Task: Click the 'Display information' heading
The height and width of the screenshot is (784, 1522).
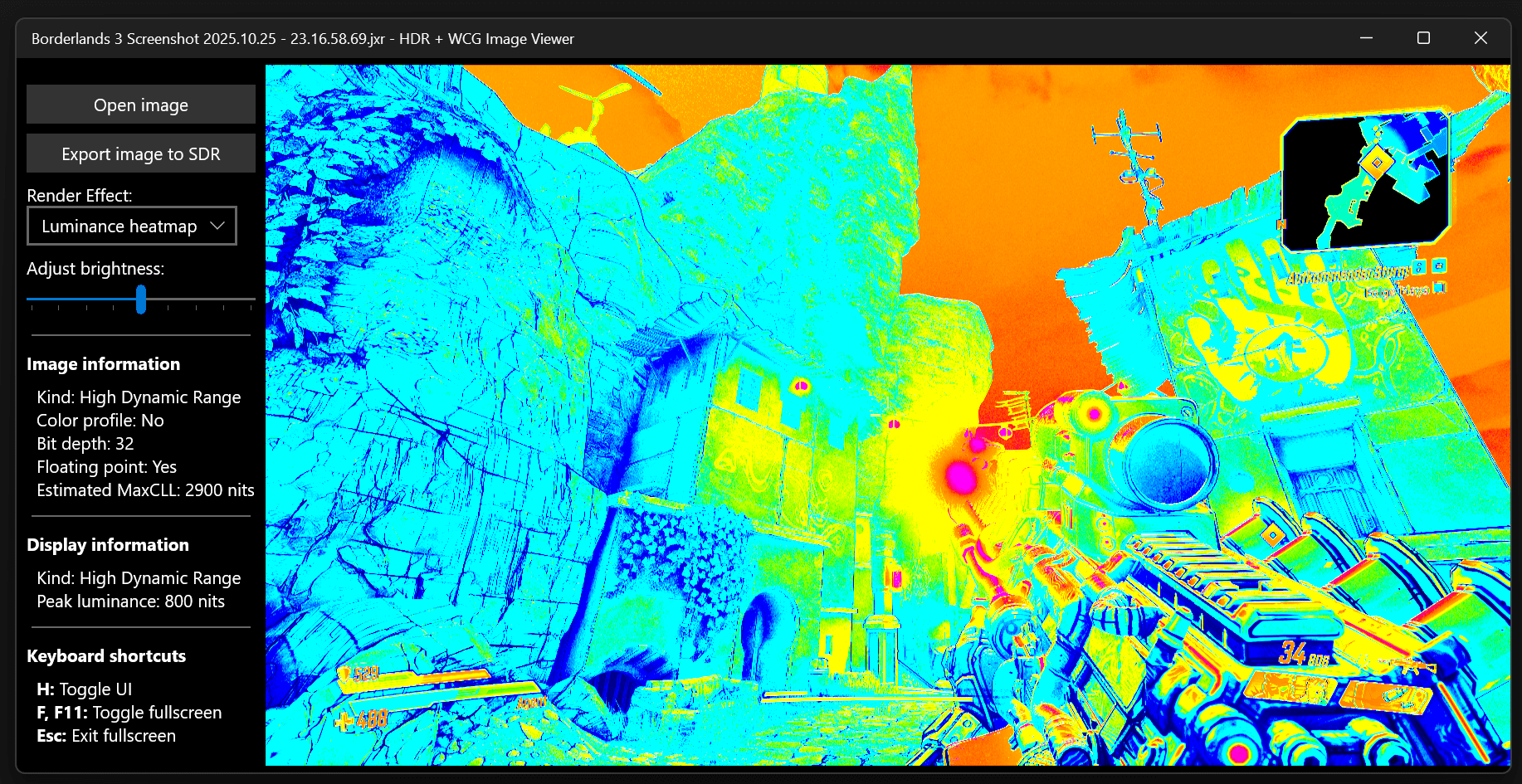Action: point(108,545)
